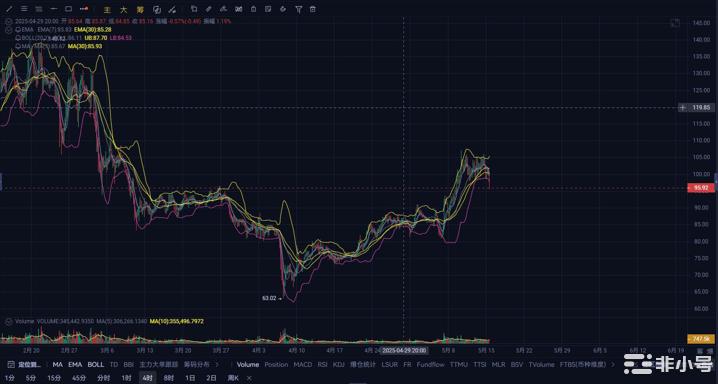This screenshot has width=718, height=384.
Task: Enable 主力大单跟踪 indicator
Action: [158, 365]
